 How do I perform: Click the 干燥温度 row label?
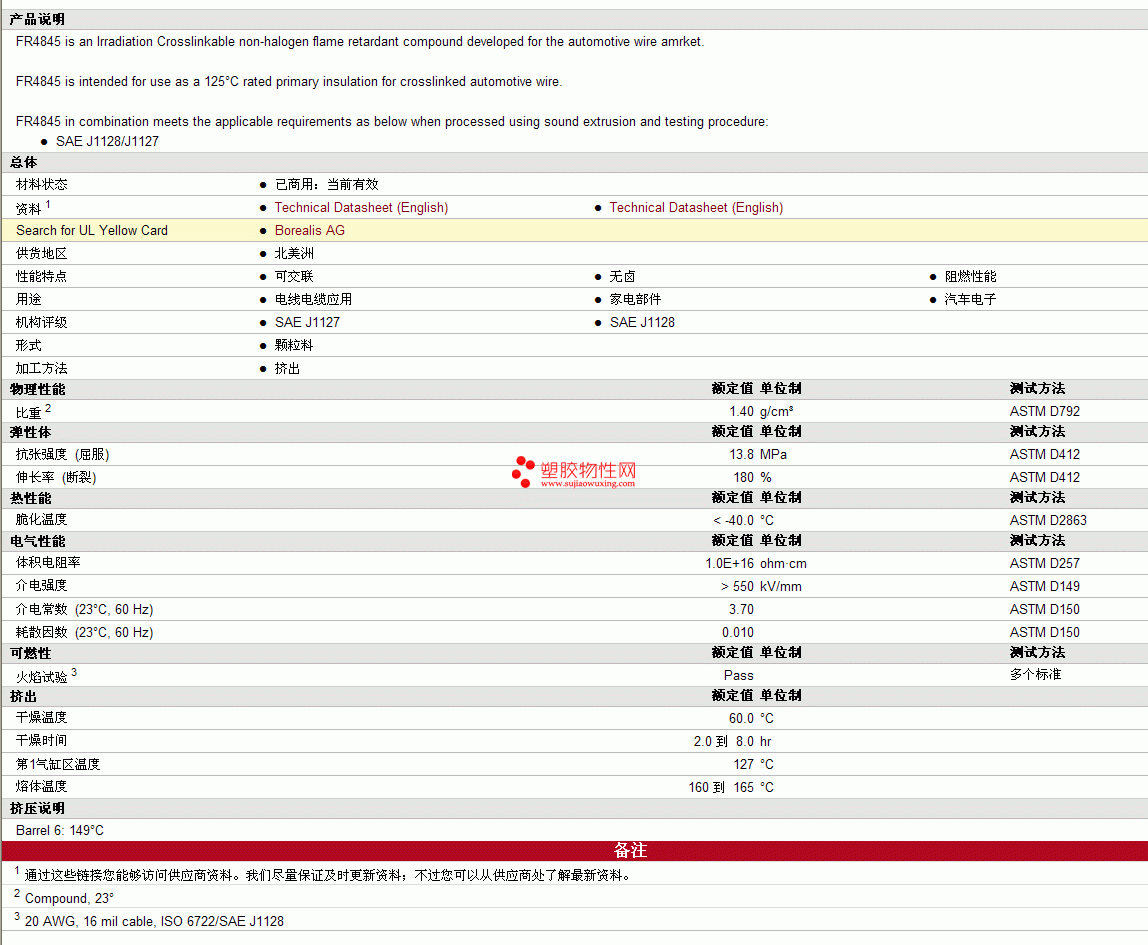click(x=42, y=718)
